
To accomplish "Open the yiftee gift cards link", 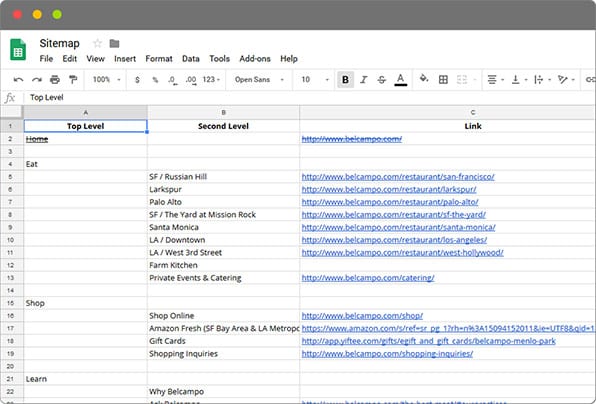I will coord(429,341).
